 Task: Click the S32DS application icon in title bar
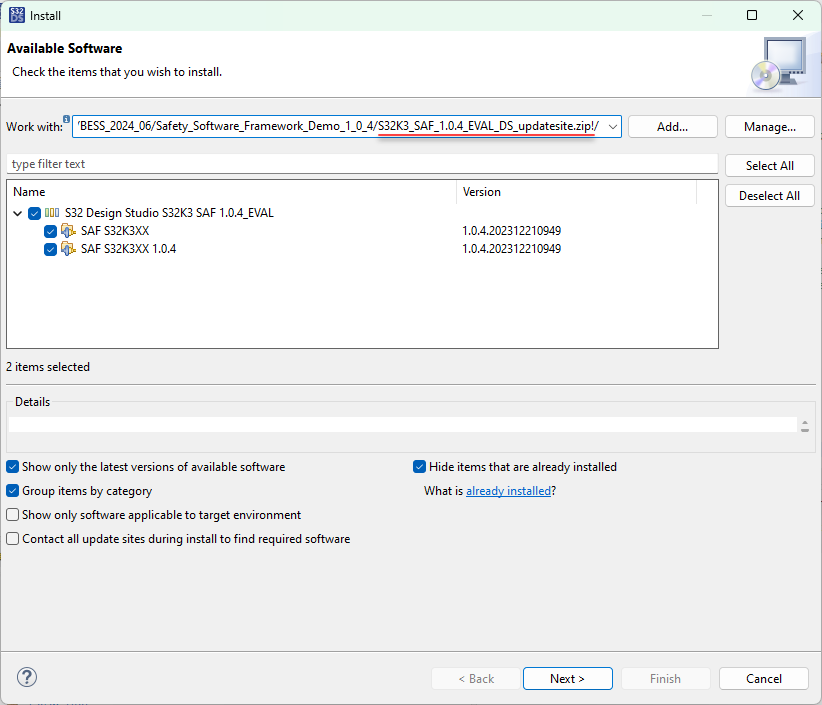click(x=14, y=15)
